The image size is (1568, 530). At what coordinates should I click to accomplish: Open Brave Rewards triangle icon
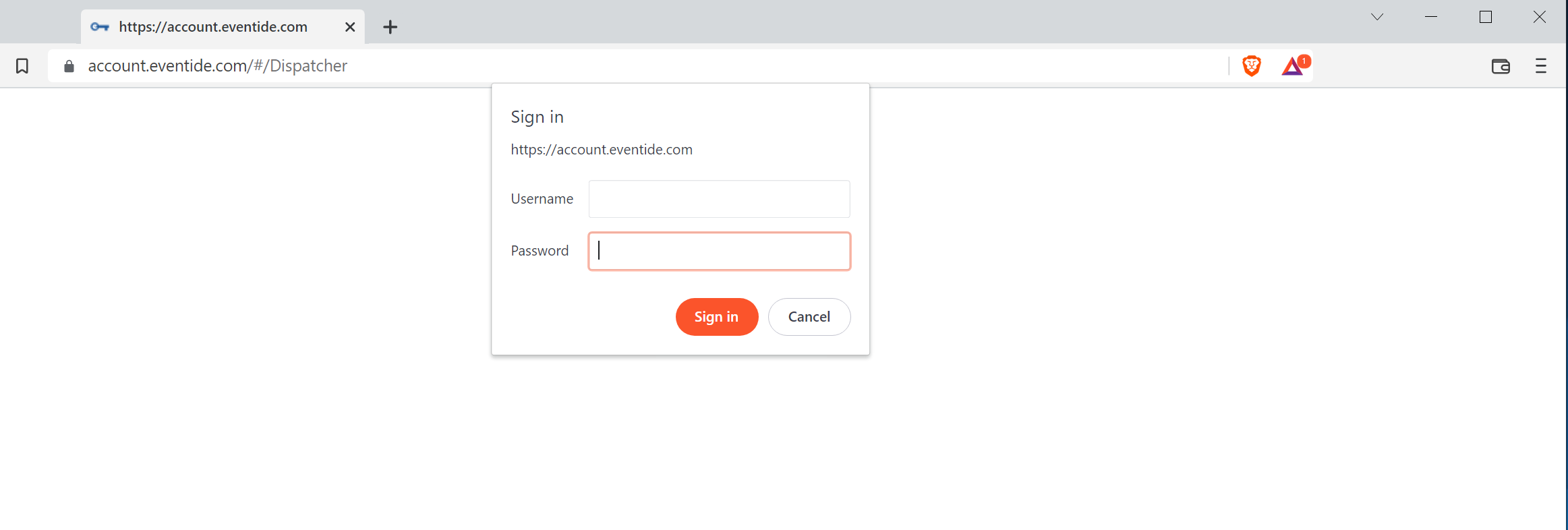coord(1292,66)
